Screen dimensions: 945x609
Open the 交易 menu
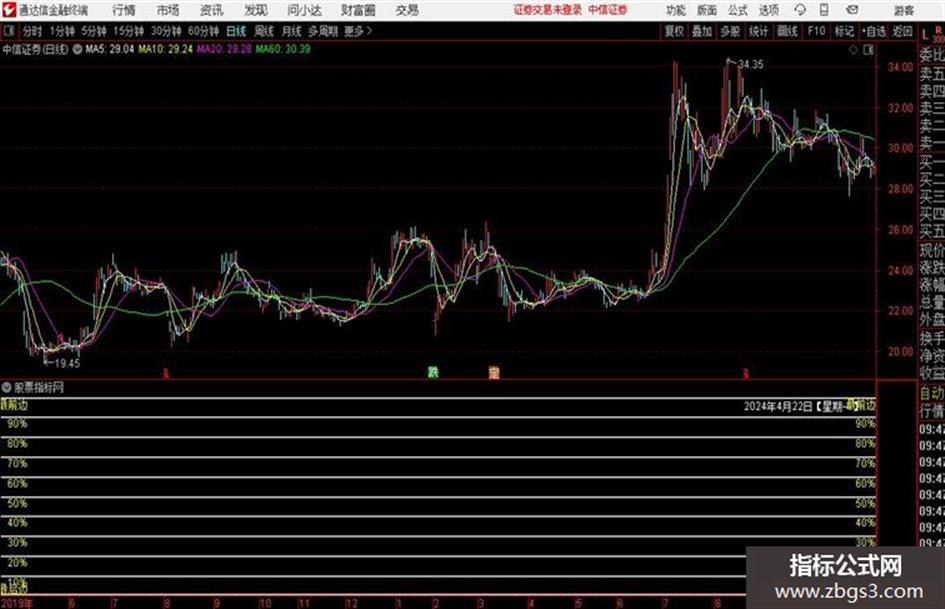coord(407,10)
